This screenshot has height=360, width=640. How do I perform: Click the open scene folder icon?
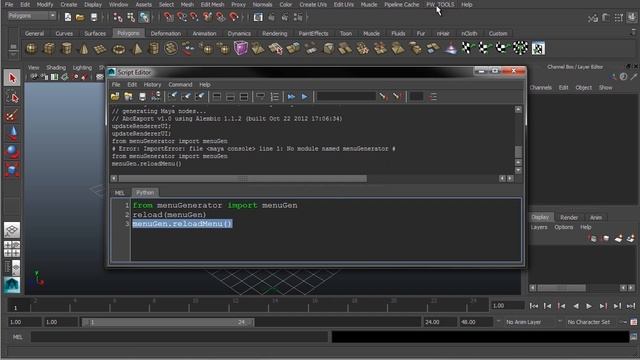(80, 17)
